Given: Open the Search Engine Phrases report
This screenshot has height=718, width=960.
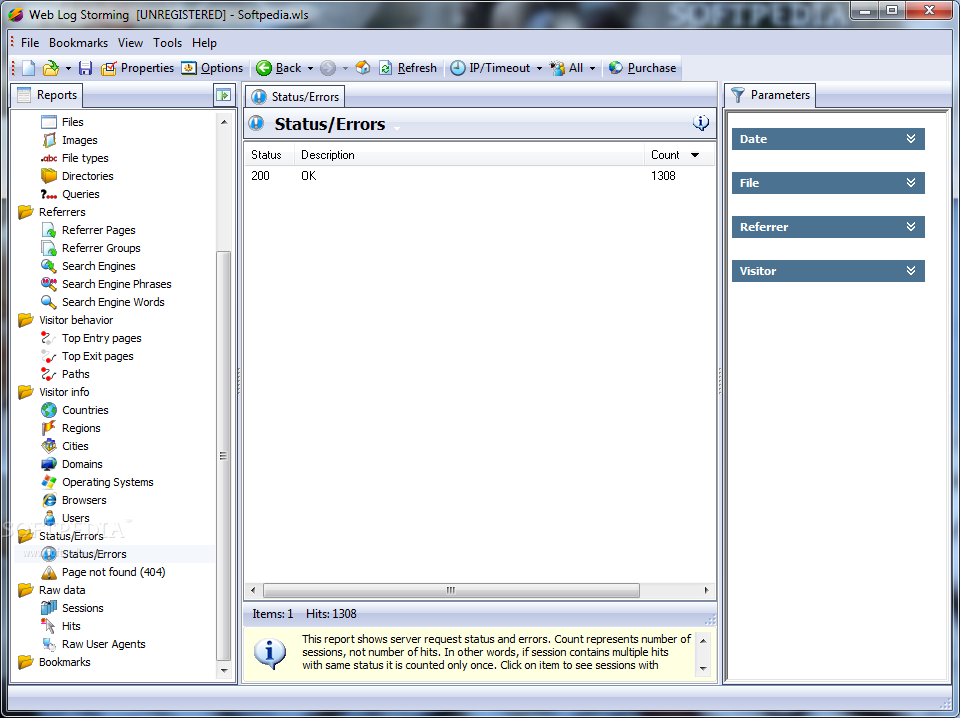Looking at the screenshot, I should (x=116, y=284).
